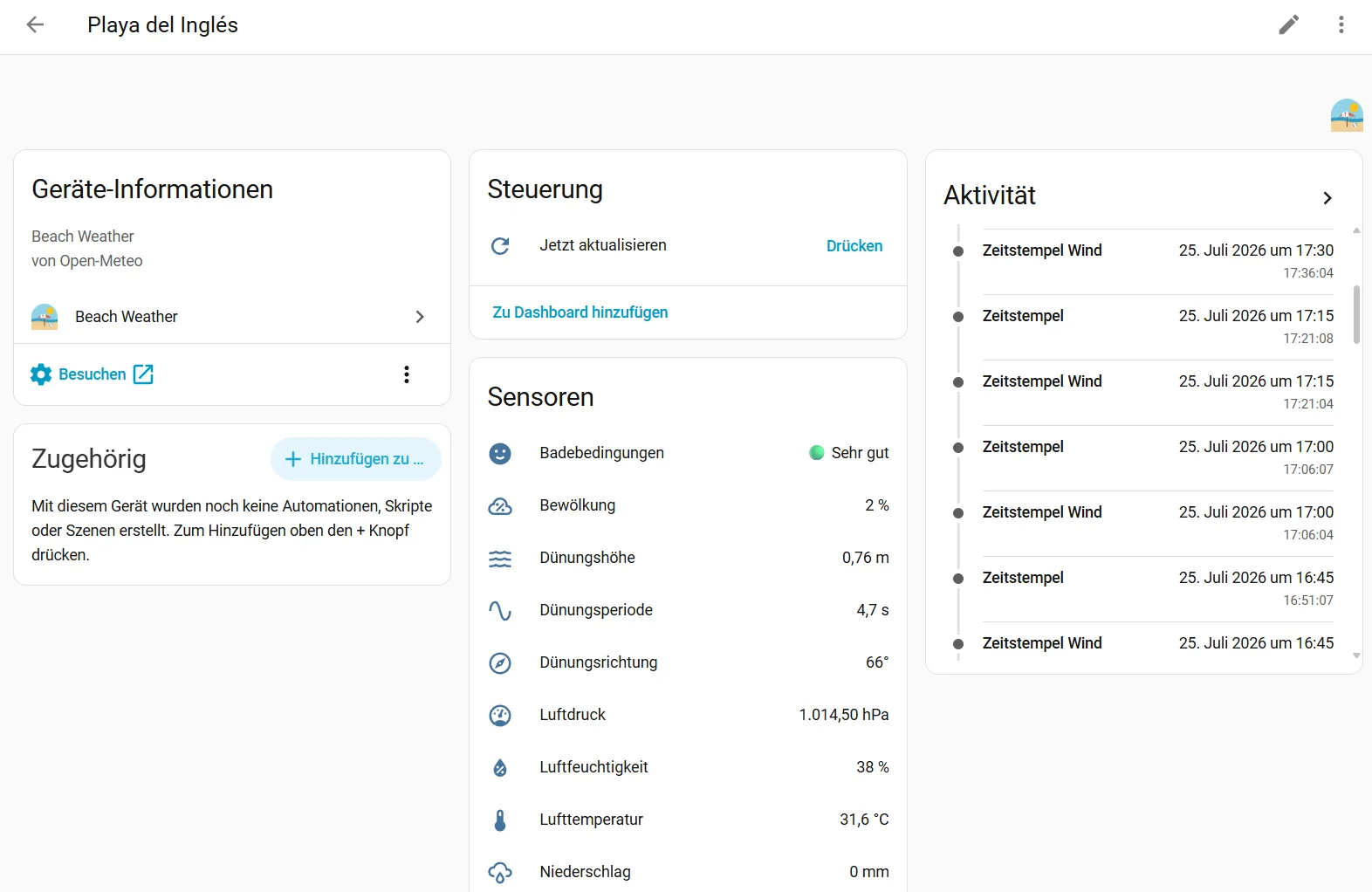Click the Beach Weather integration icon
Image resolution: width=1372 pixels, height=892 pixels.
pos(45,317)
